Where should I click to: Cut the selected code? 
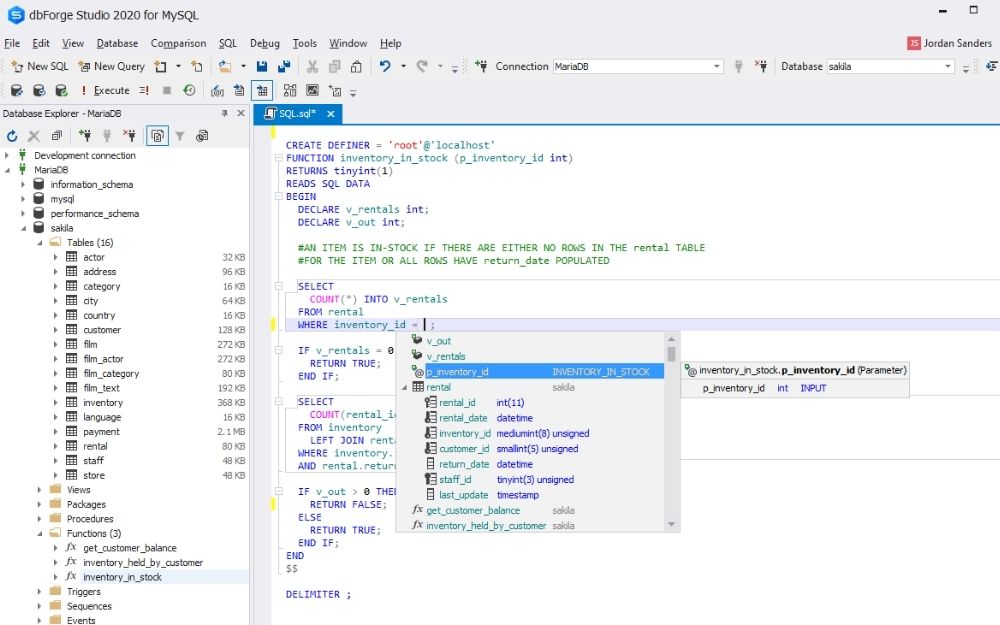313,66
